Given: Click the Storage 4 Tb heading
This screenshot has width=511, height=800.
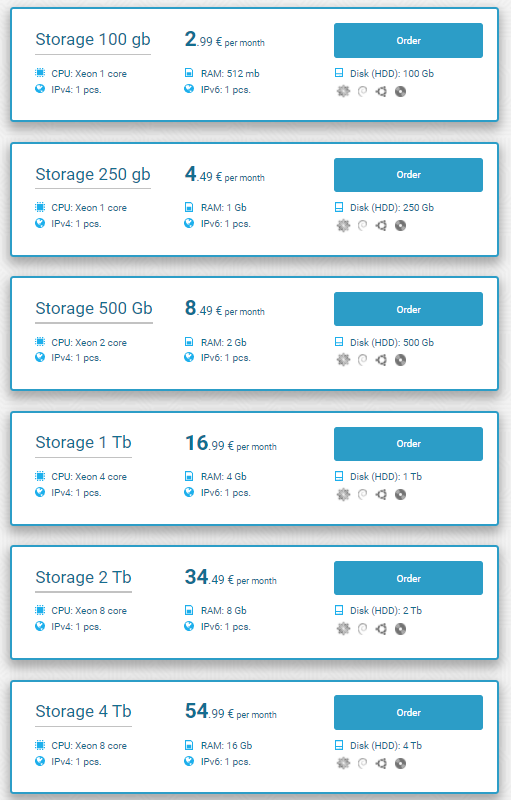Looking at the screenshot, I should coord(84,711).
